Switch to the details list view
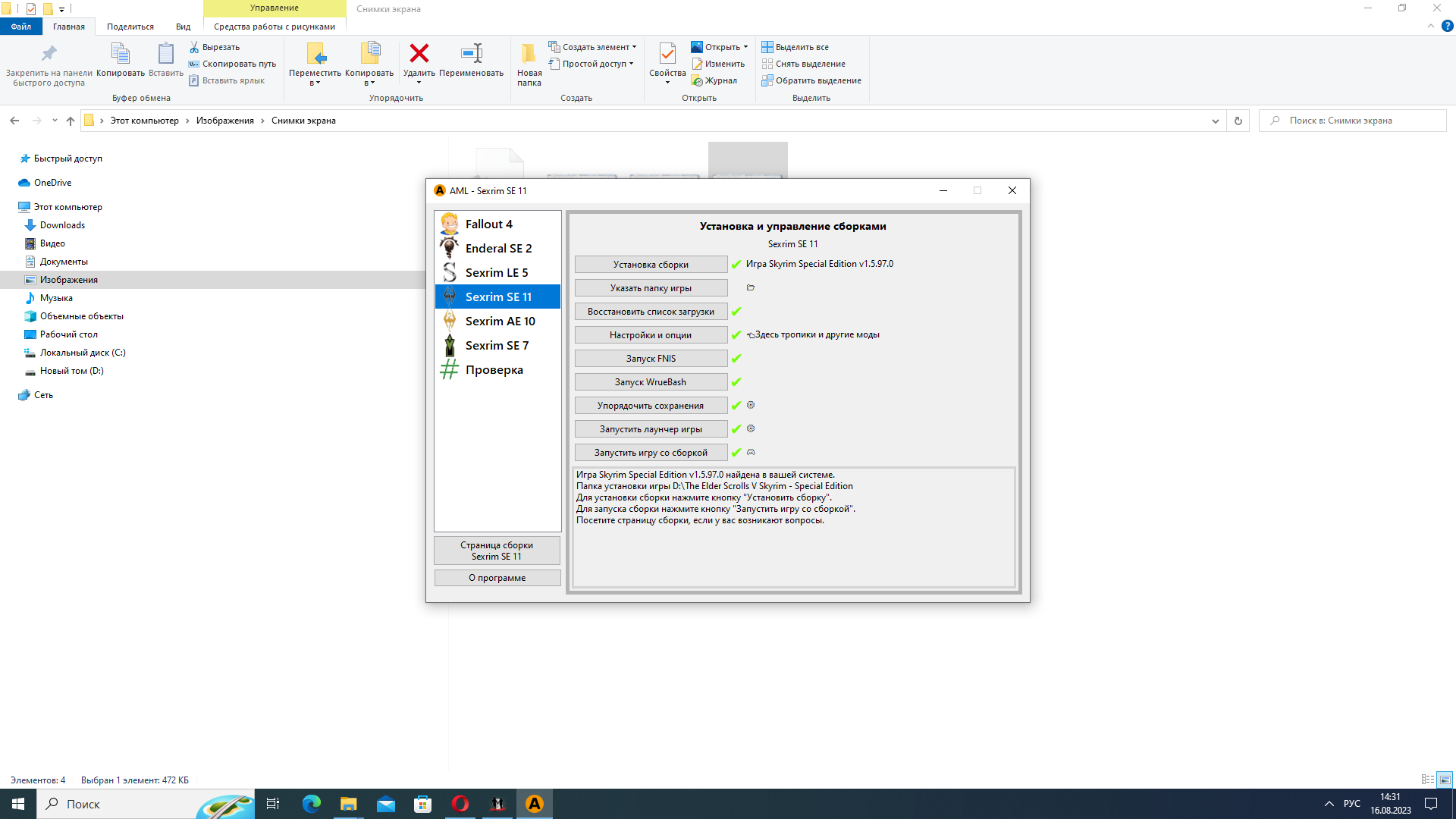1456x819 pixels. pos(1427,780)
